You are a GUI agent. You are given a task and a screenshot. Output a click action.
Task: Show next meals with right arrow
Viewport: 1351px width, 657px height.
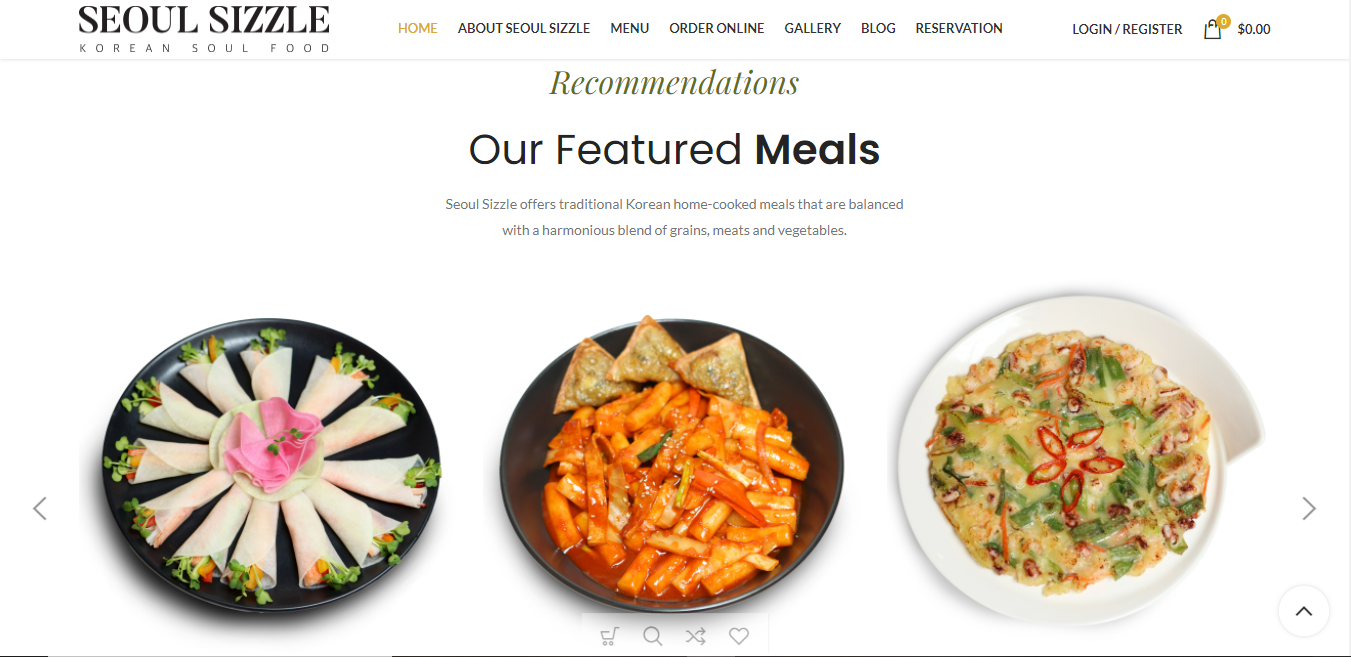coord(1309,509)
